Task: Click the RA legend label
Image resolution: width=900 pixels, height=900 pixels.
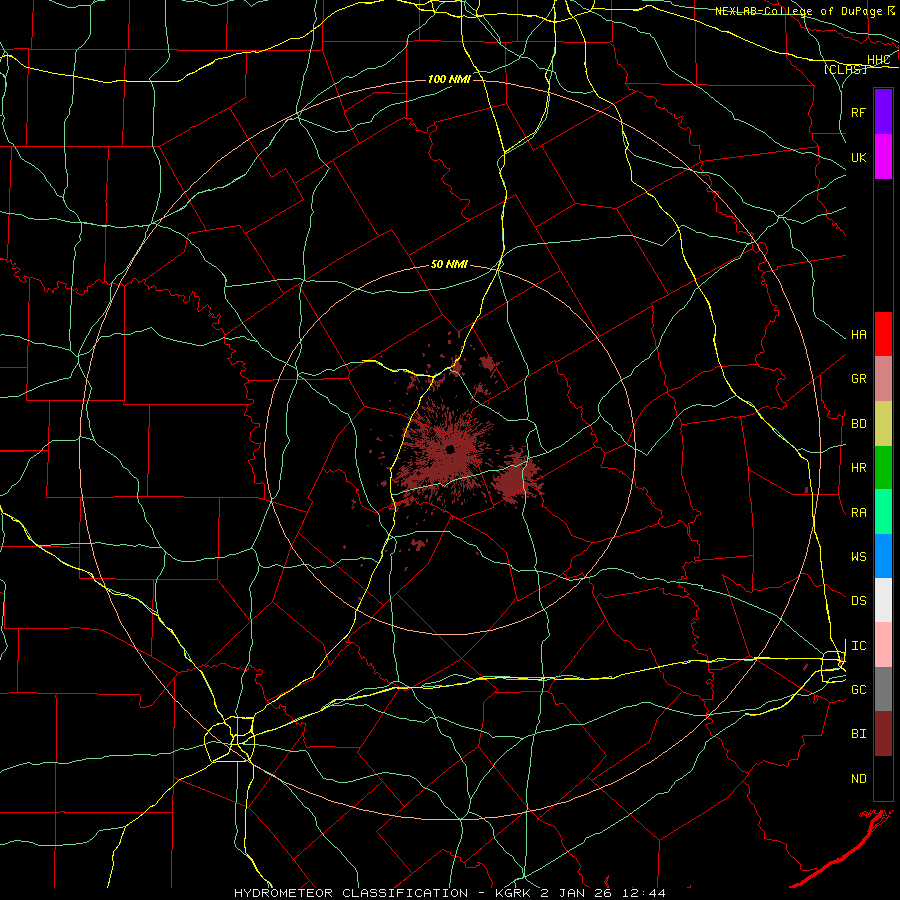Action: pyautogui.click(x=859, y=513)
